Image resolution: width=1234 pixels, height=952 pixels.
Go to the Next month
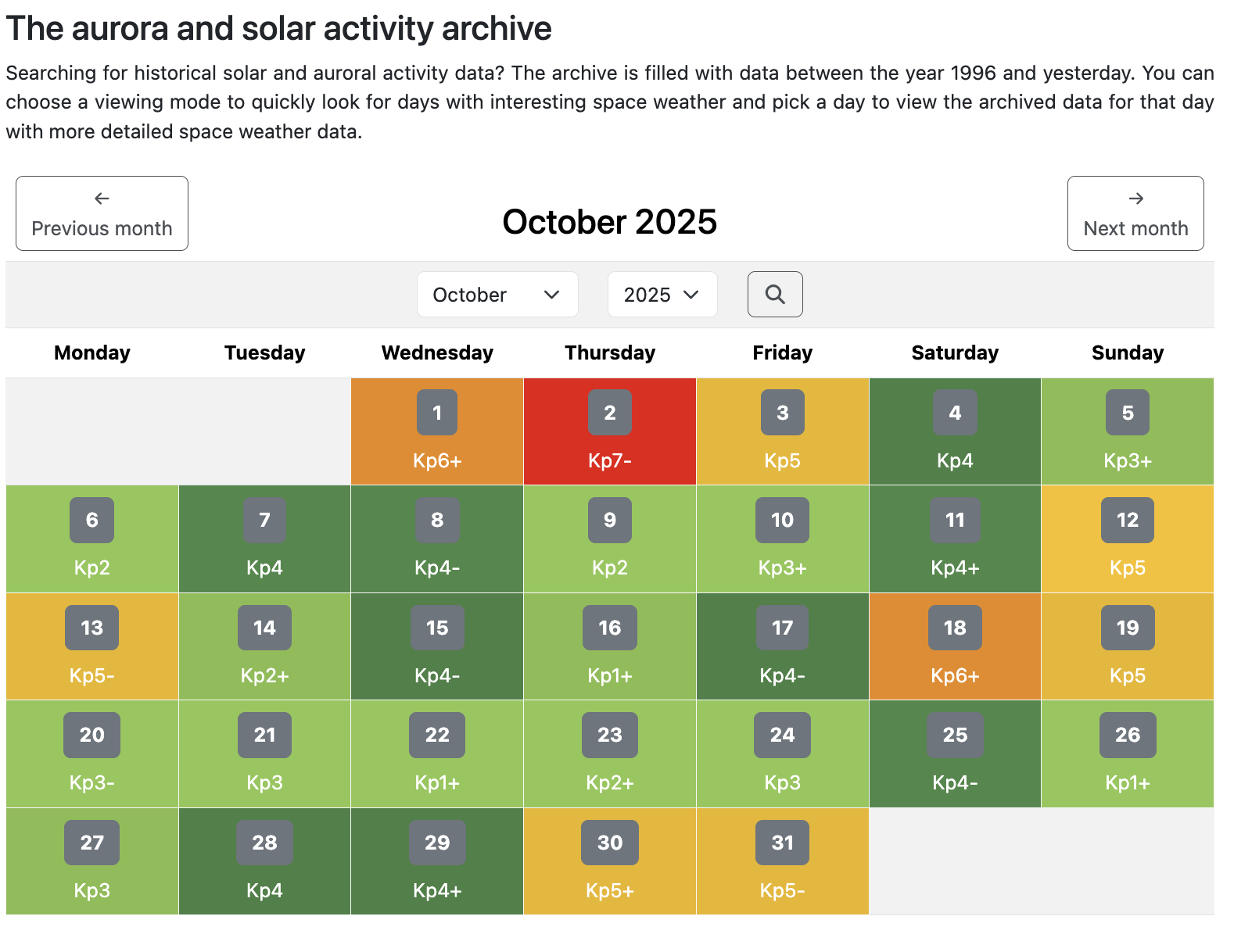tap(1135, 213)
